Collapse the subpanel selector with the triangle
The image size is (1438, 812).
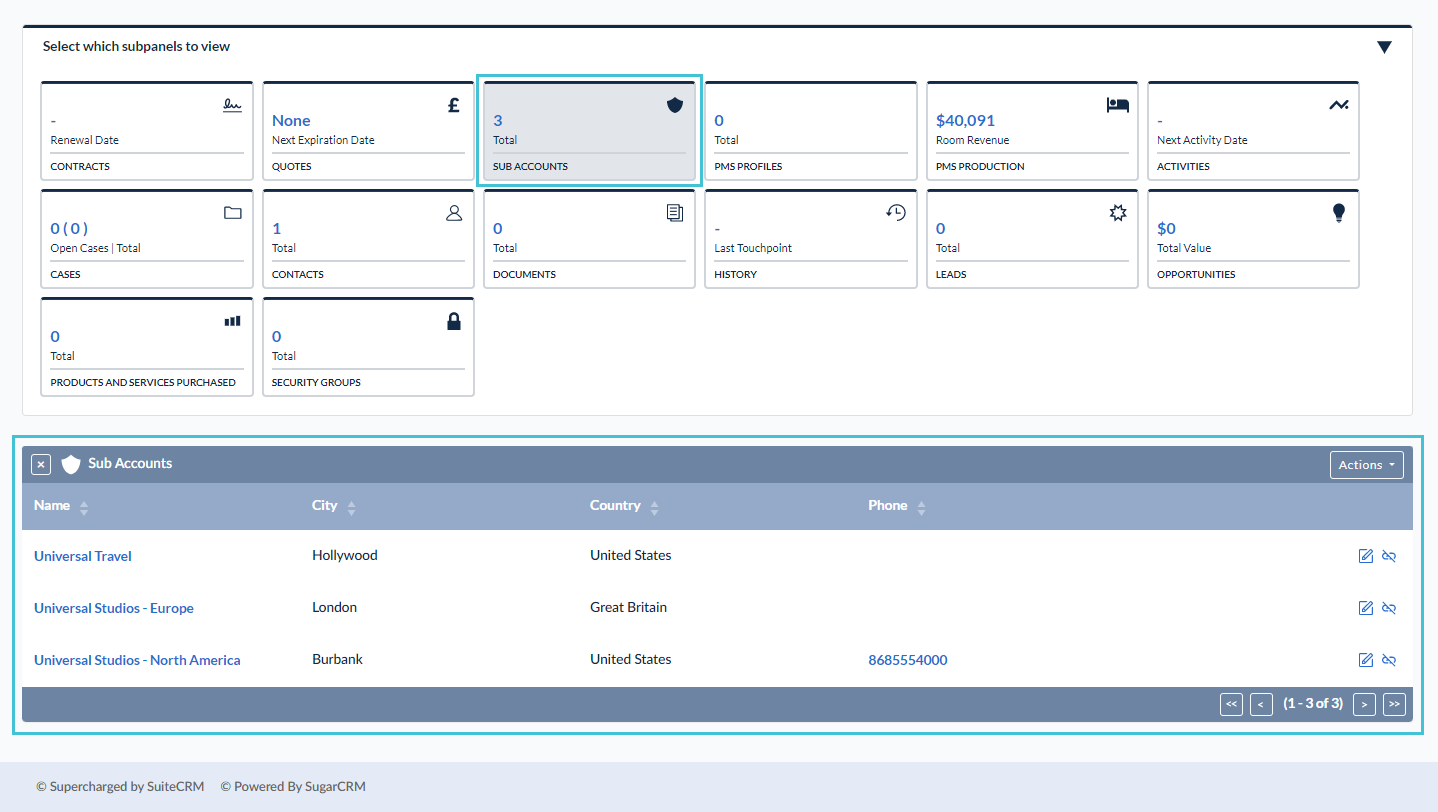coord(1384,47)
